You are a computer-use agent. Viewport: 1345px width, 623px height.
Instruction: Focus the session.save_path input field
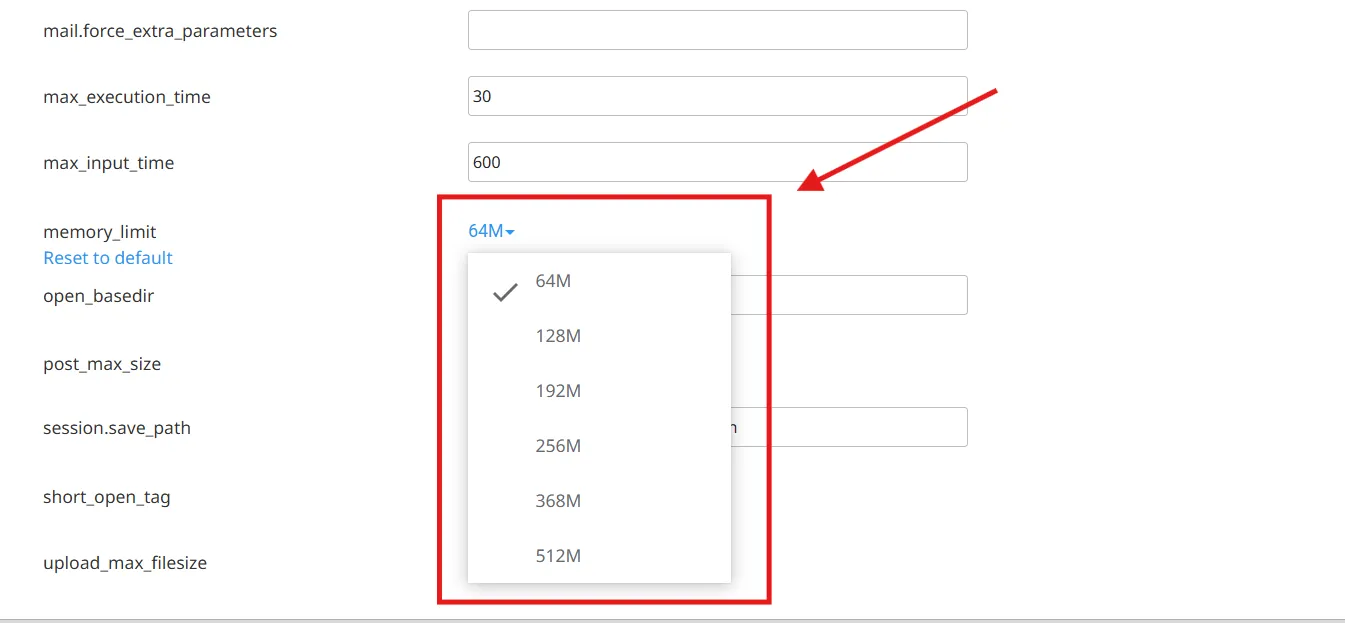click(848, 427)
